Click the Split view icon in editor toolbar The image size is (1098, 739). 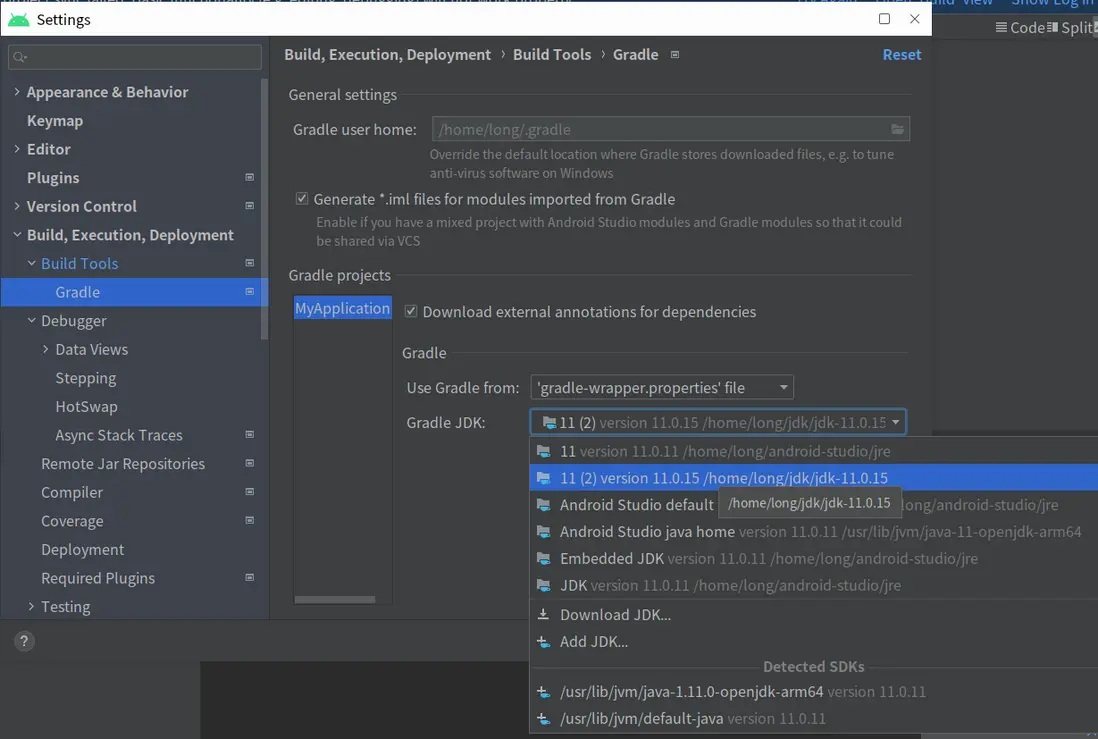[x=1052, y=27]
